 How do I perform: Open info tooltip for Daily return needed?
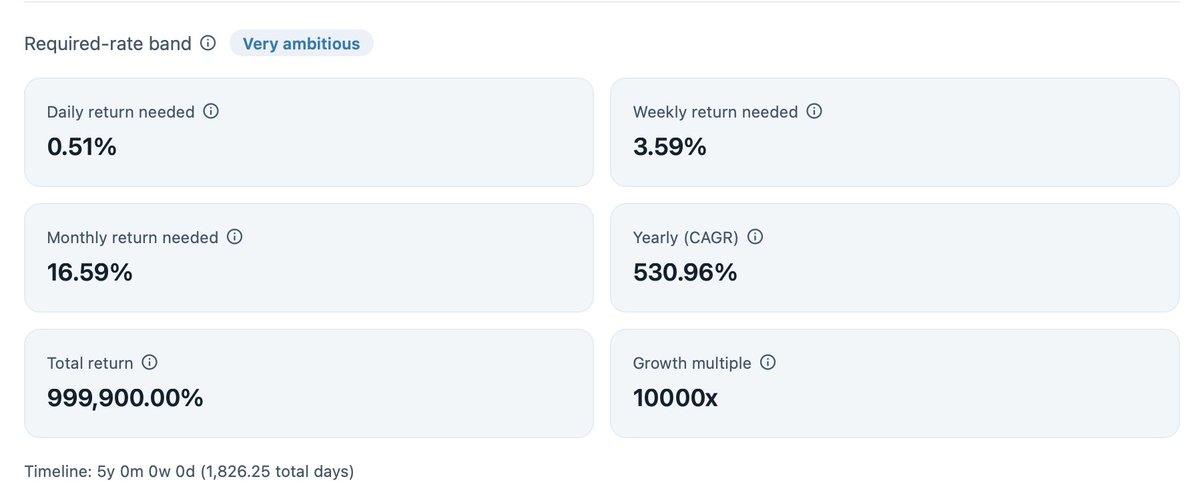pos(211,111)
